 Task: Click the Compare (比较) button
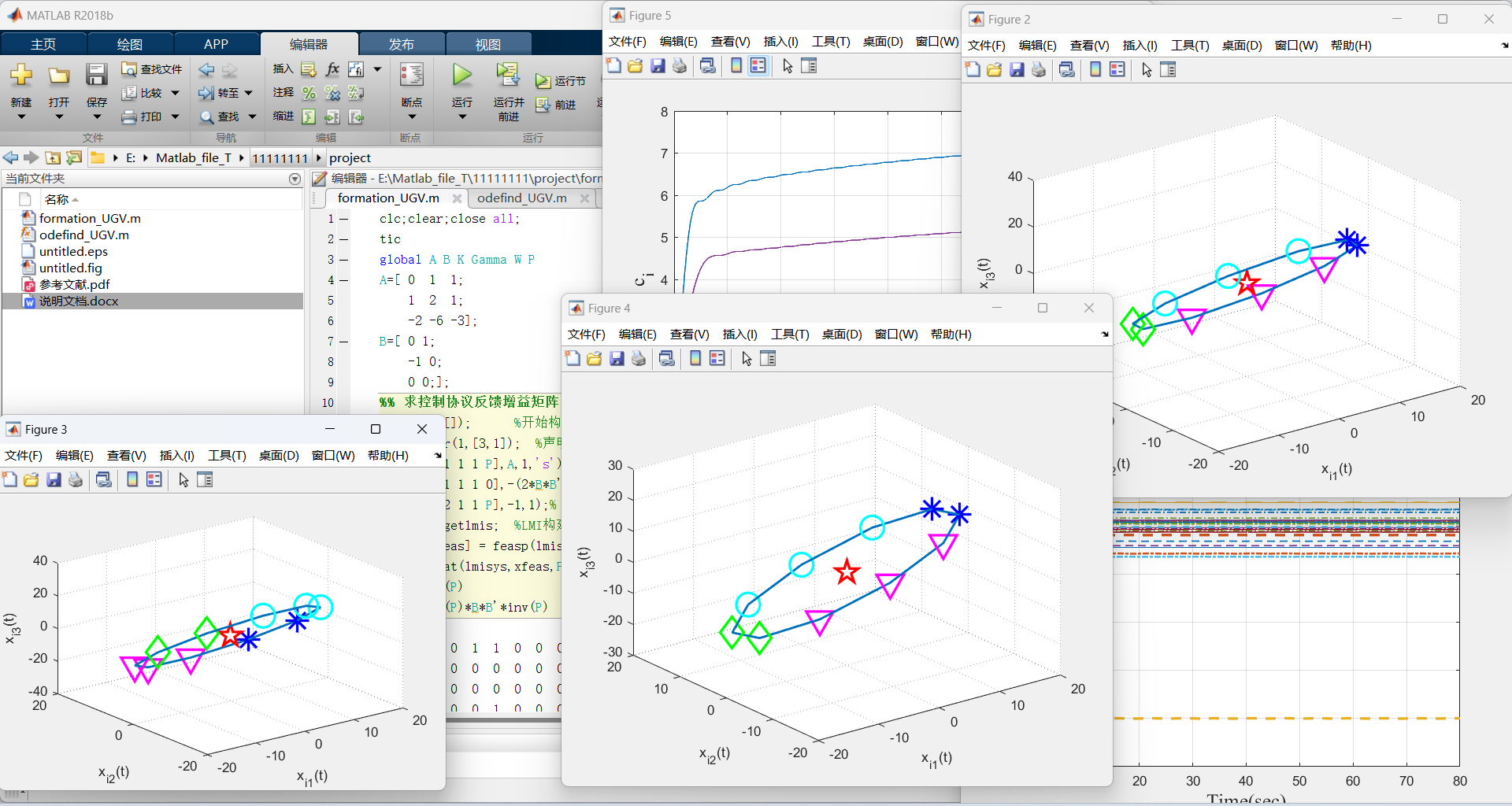pos(142,93)
